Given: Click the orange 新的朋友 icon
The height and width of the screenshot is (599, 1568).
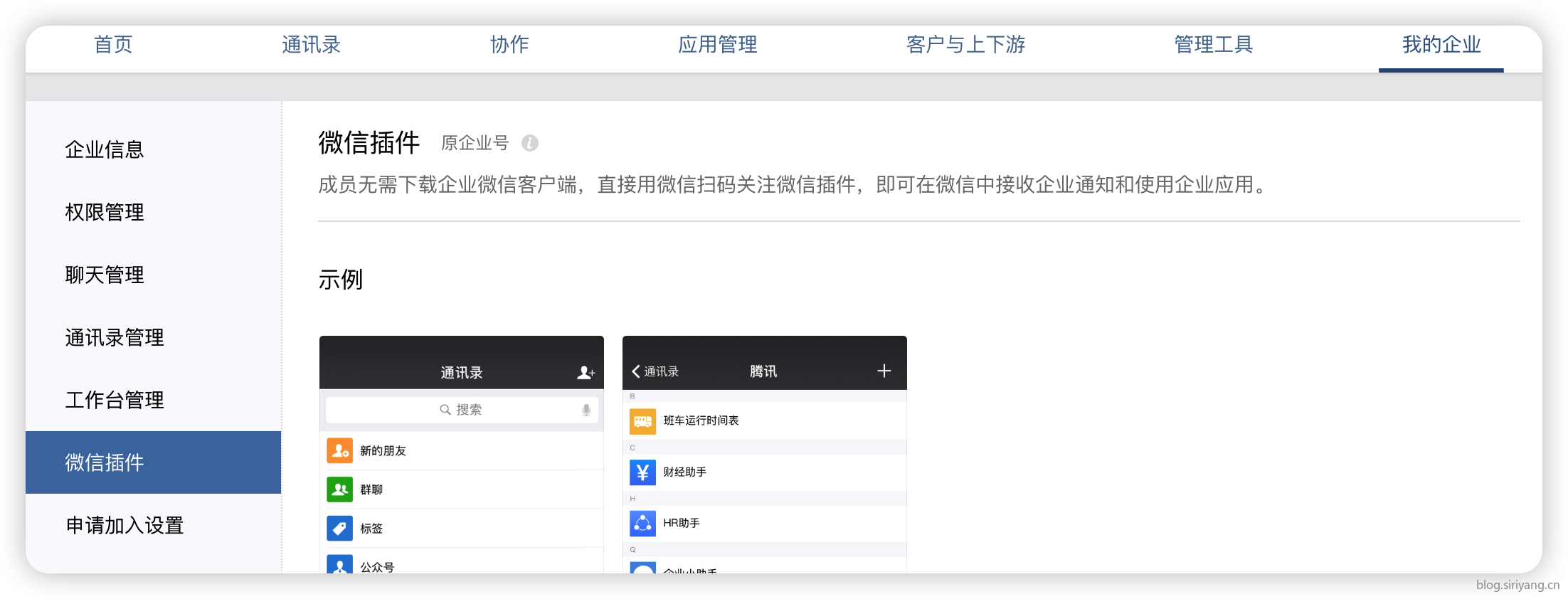Looking at the screenshot, I should (340, 450).
